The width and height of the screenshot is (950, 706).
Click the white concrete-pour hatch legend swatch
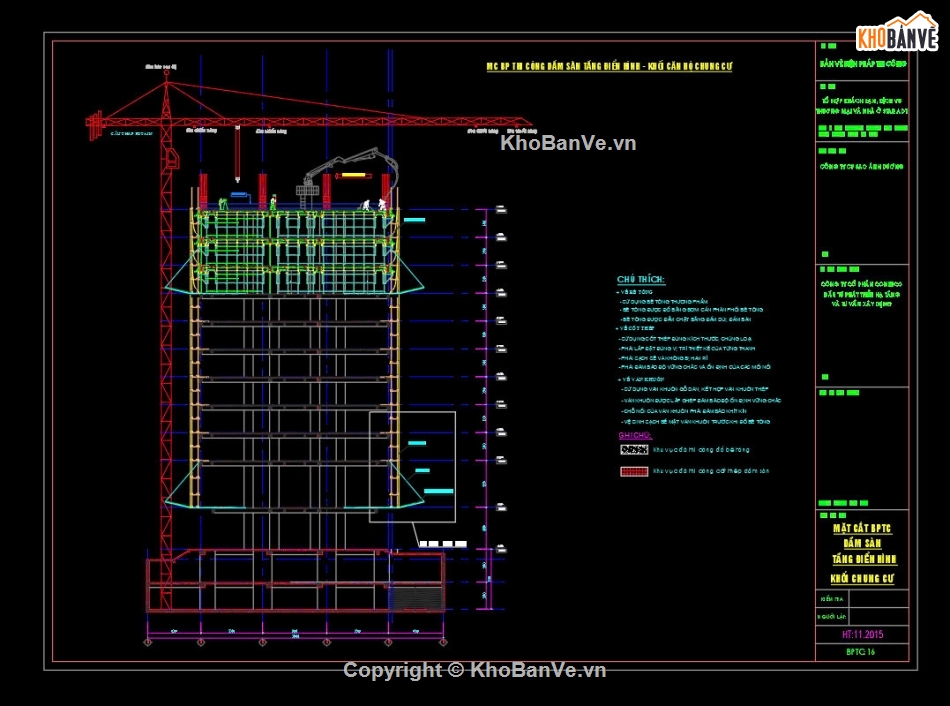634,450
